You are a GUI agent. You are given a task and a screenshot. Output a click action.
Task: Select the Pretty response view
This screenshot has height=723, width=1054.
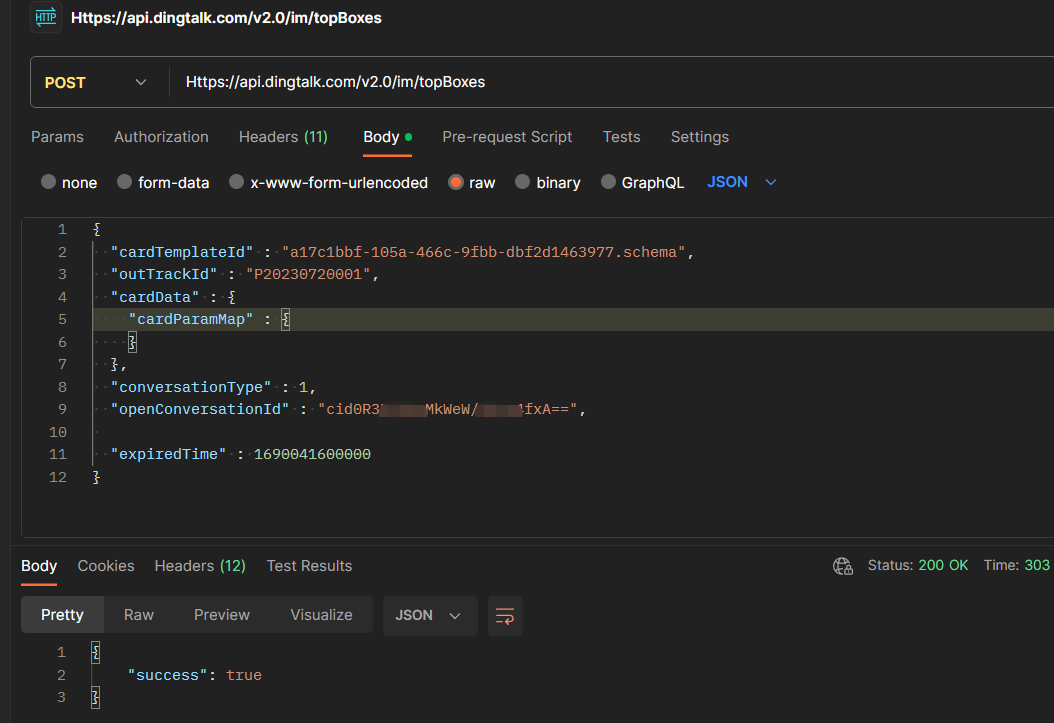tap(63, 615)
